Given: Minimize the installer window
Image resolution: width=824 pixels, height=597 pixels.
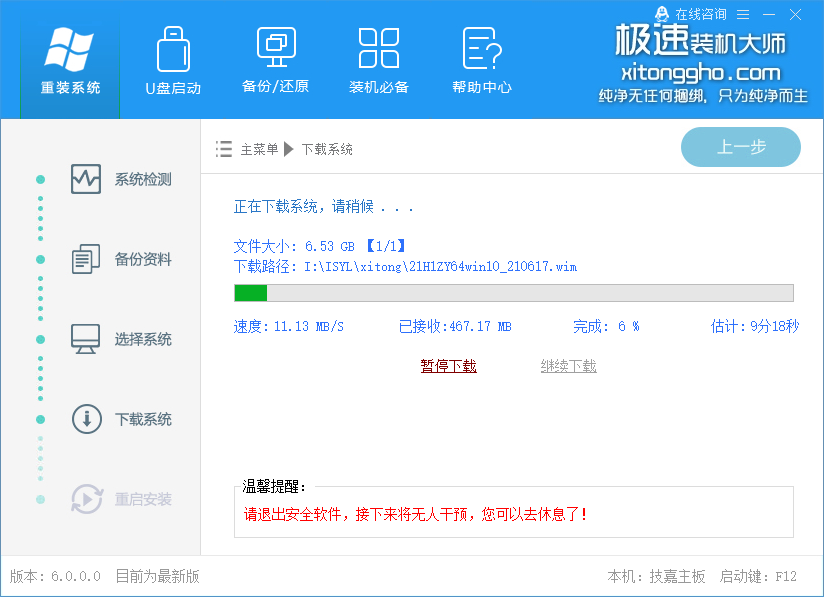Looking at the screenshot, I should 769,15.
